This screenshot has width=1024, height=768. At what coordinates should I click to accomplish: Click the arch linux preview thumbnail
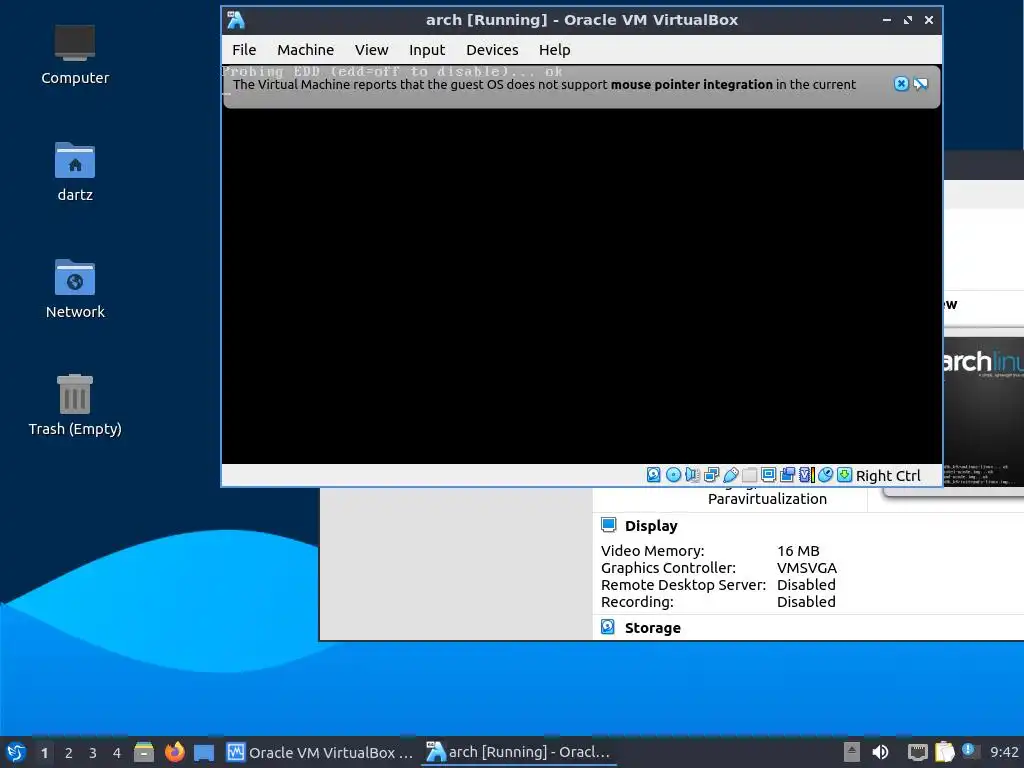(x=983, y=411)
